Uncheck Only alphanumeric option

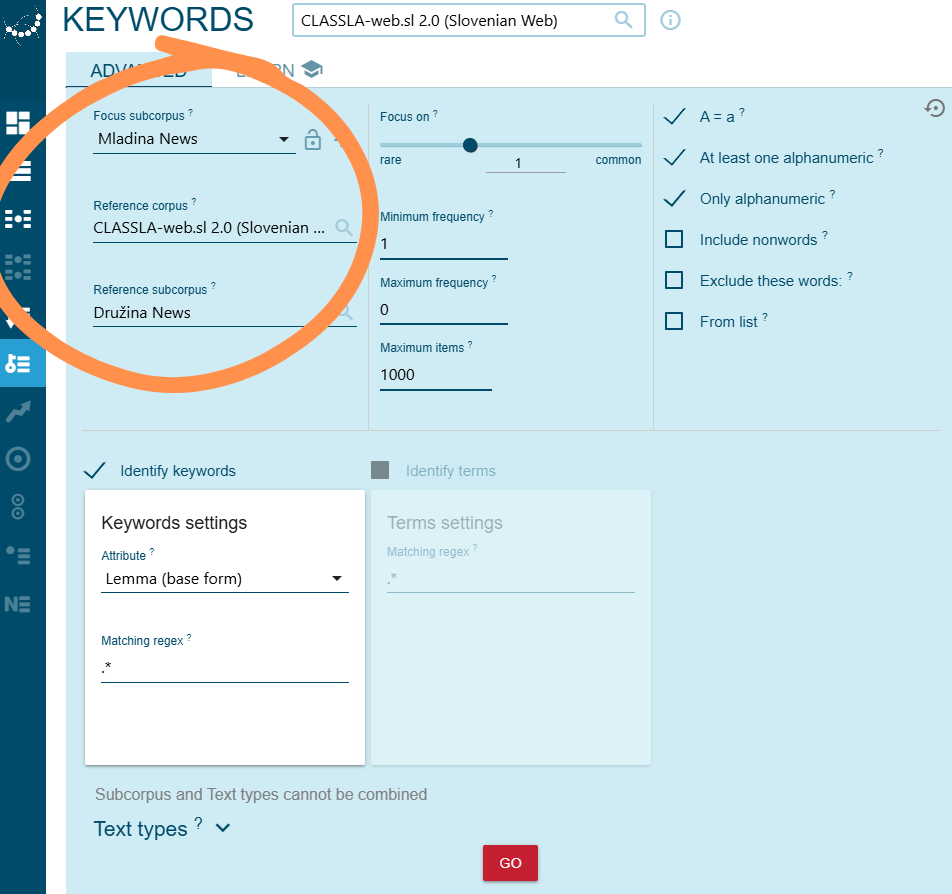click(x=675, y=198)
